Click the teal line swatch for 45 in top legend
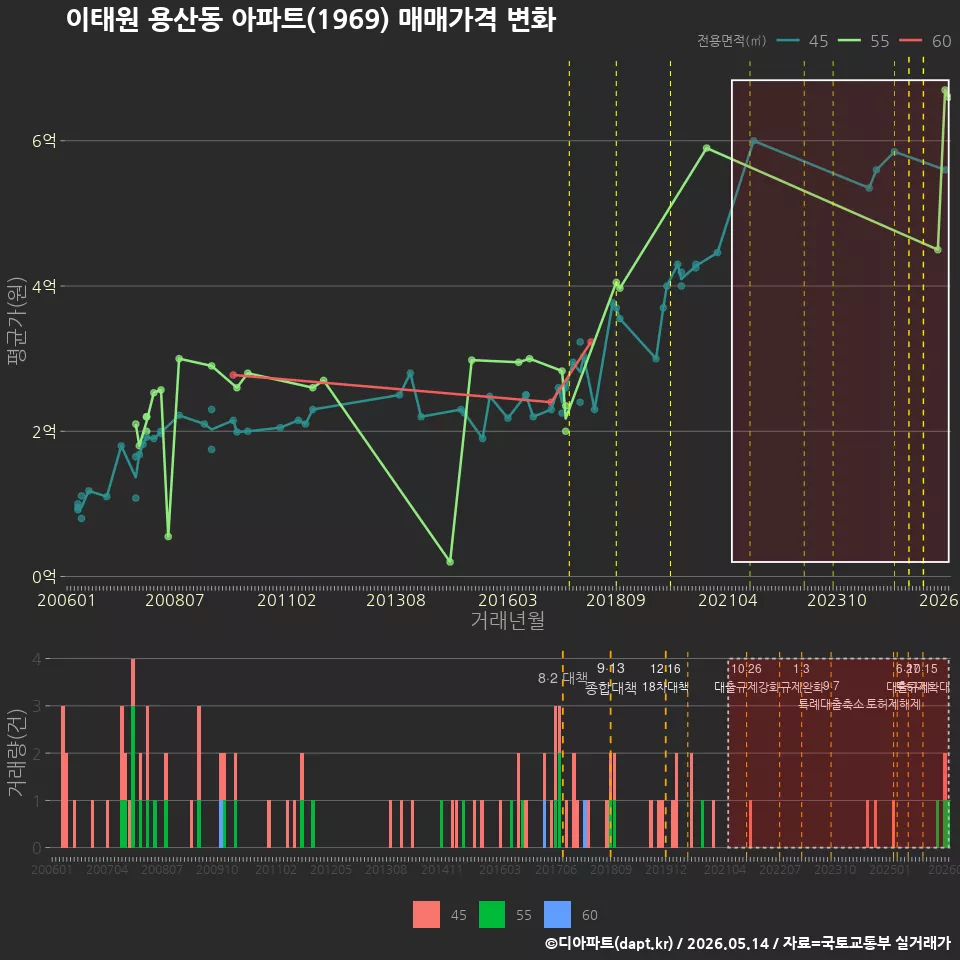This screenshot has width=960, height=960. tap(787, 40)
